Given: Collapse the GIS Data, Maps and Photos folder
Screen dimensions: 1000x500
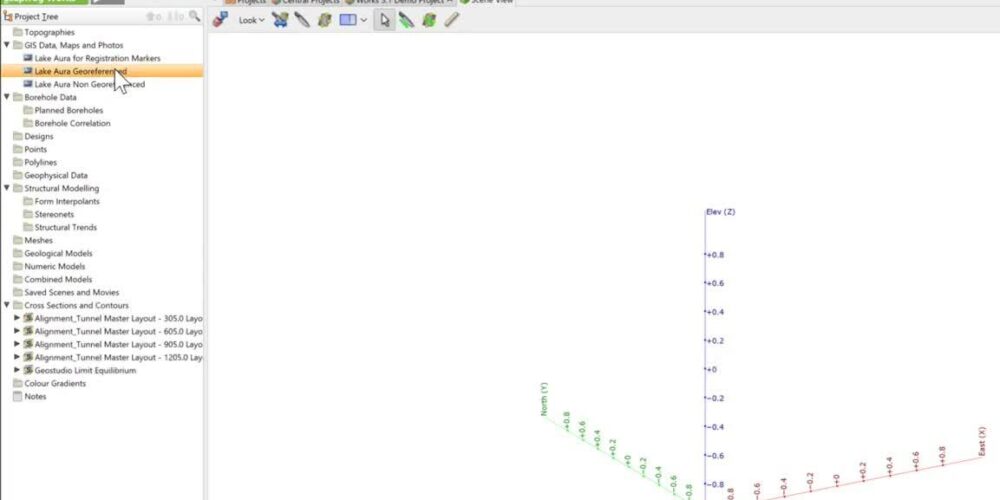Looking at the screenshot, I should [x=7, y=45].
